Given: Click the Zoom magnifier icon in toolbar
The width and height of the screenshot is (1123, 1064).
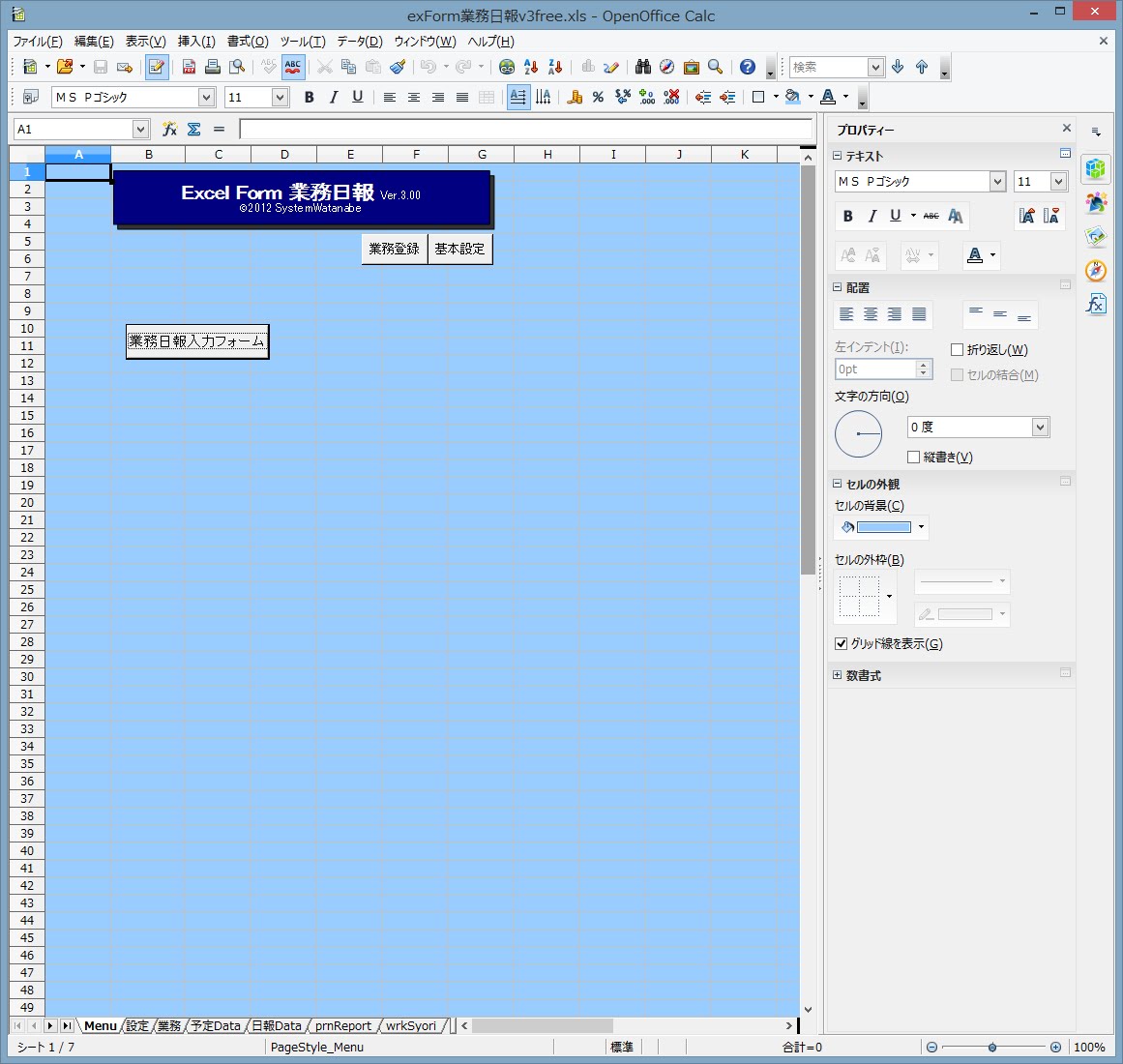Looking at the screenshot, I should click(x=715, y=68).
